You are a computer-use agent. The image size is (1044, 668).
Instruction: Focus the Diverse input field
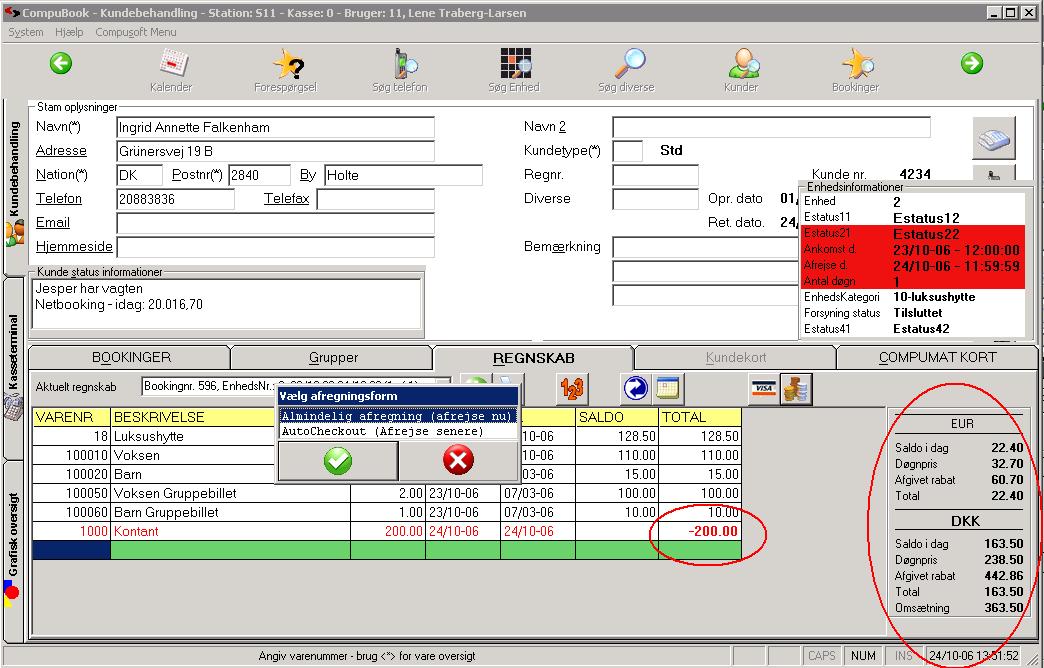coord(655,199)
